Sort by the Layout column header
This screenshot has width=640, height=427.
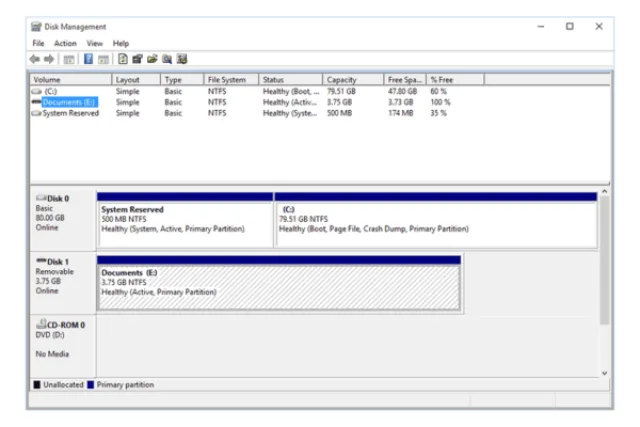[x=136, y=80]
